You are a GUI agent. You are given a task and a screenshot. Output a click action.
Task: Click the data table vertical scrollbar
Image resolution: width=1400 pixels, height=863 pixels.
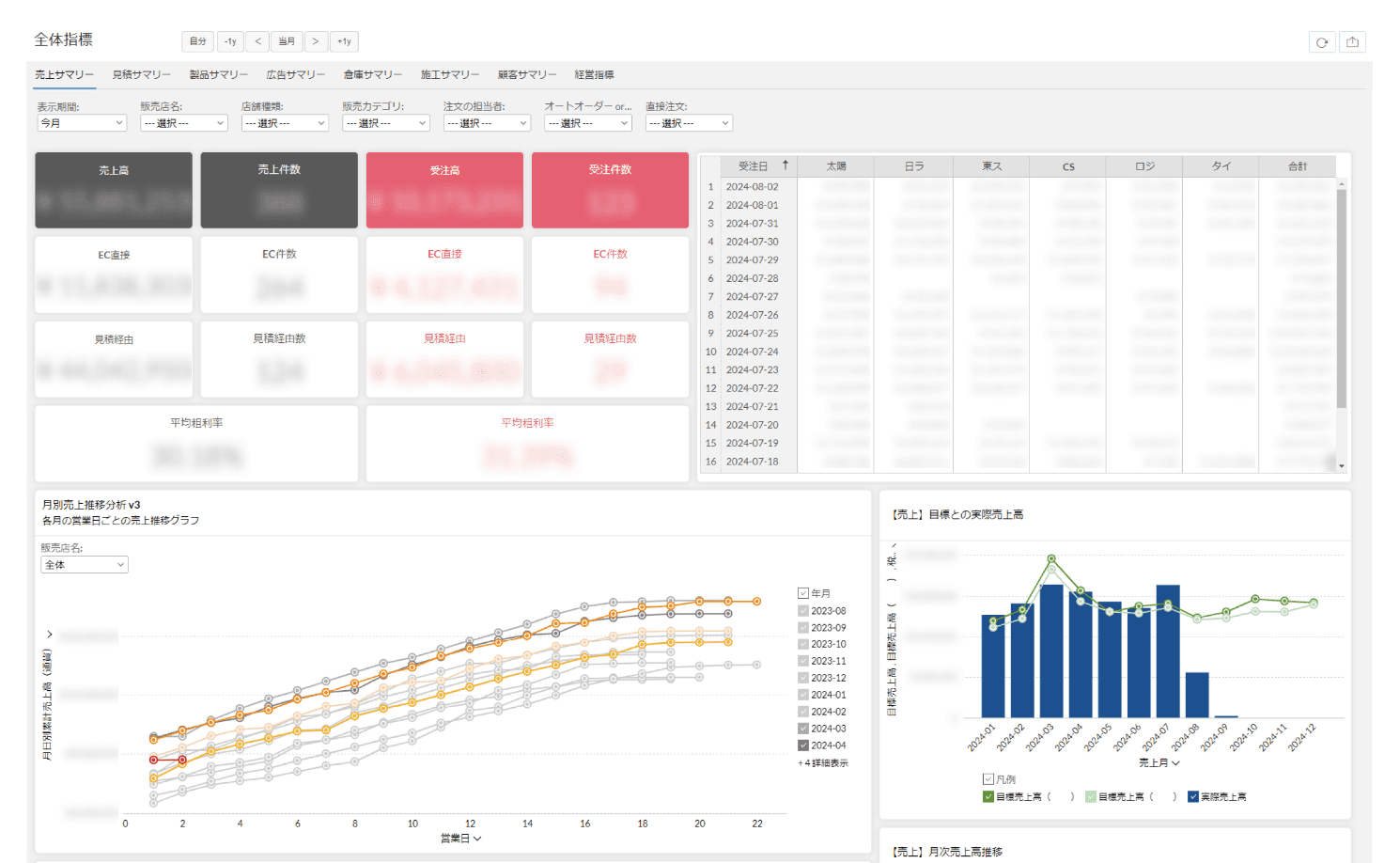(1342, 301)
